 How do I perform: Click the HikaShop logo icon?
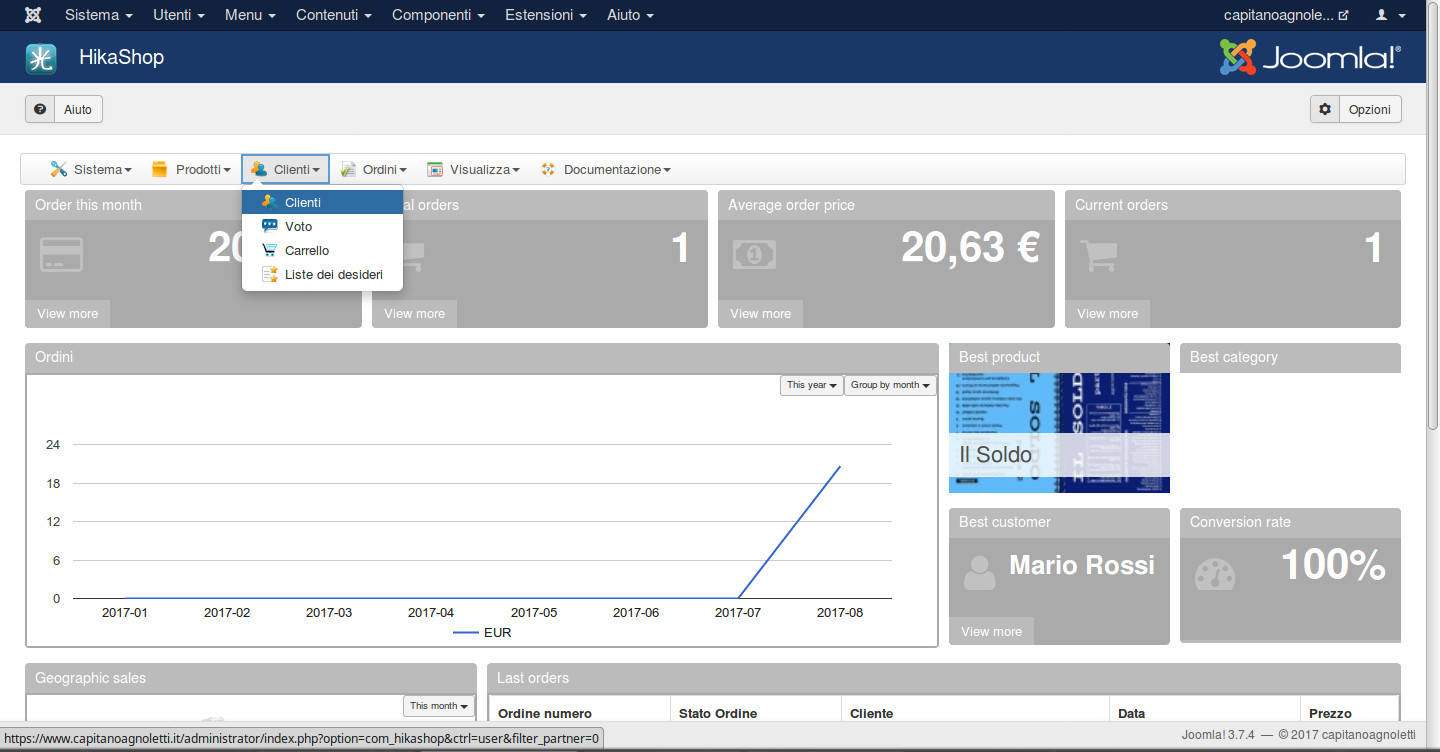coord(41,58)
